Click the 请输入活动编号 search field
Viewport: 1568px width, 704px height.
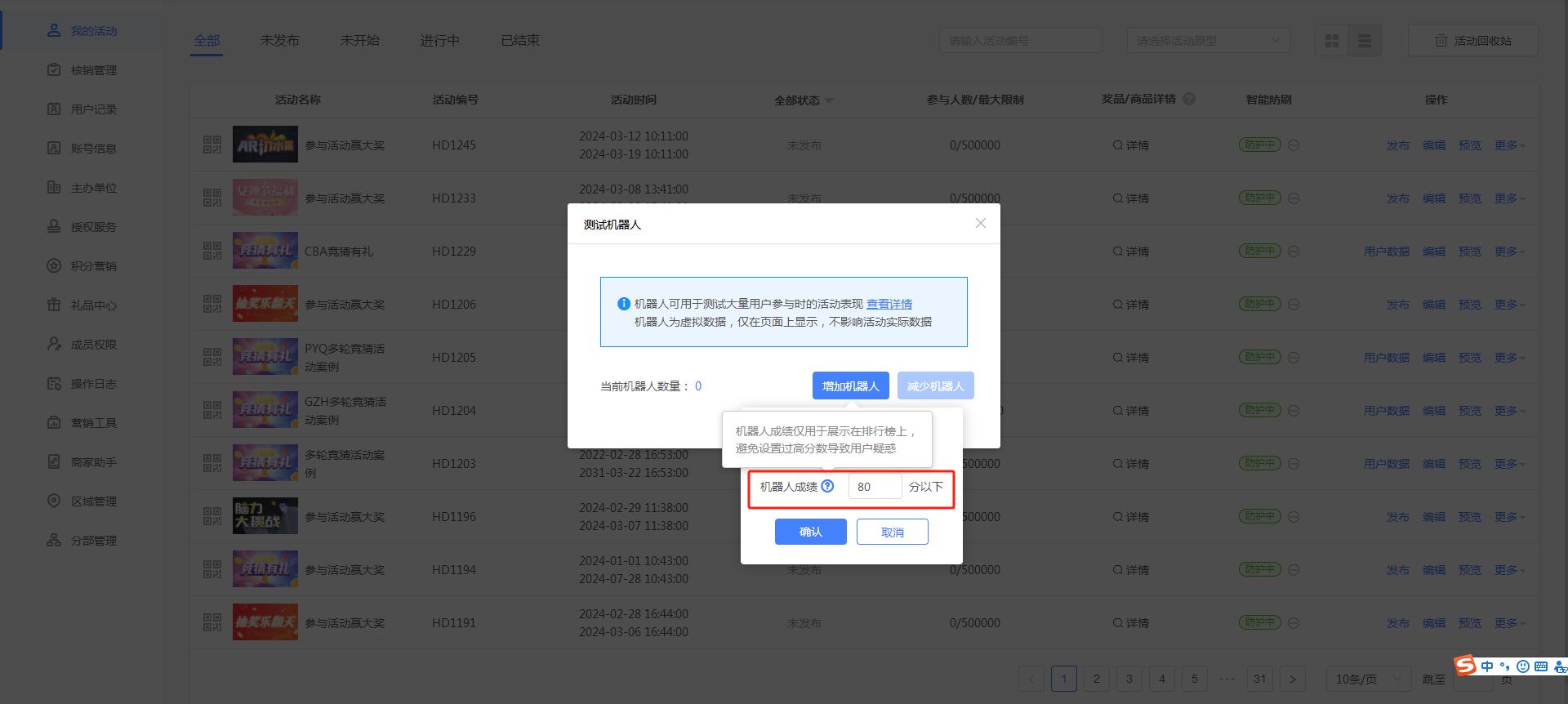[x=1020, y=41]
